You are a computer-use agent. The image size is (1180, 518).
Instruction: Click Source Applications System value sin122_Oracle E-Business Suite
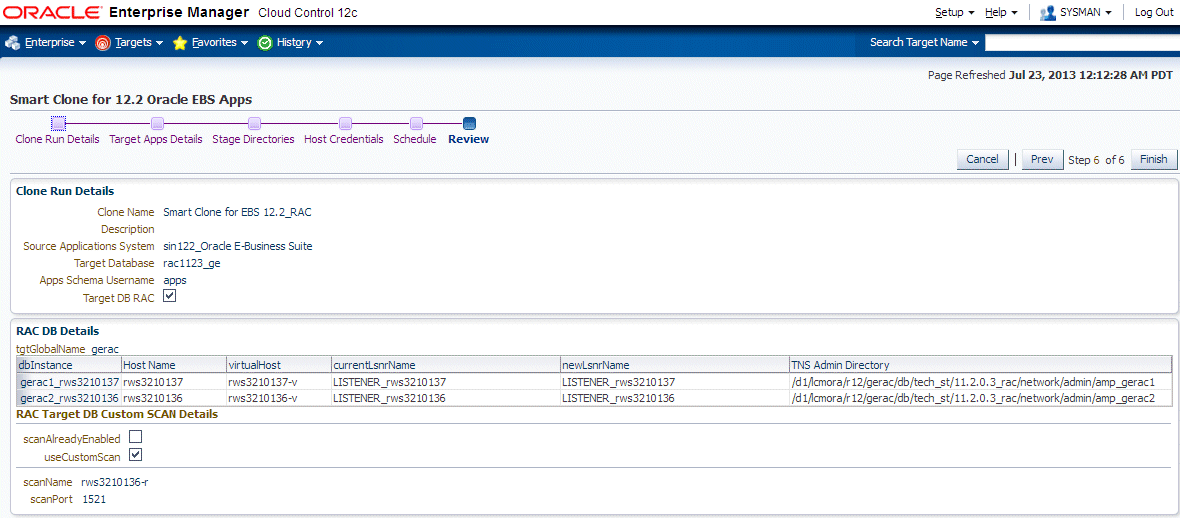(x=238, y=245)
